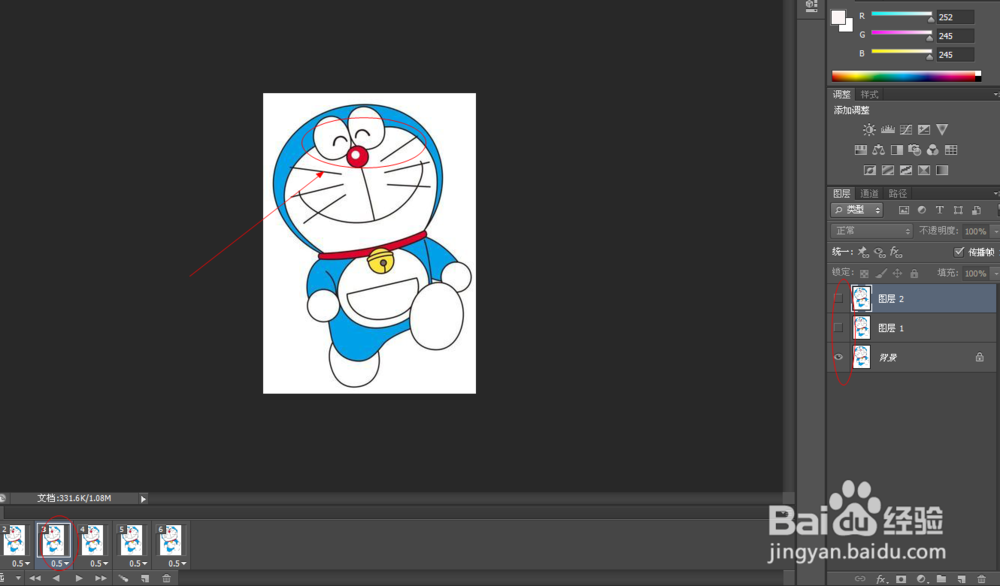
Task: Switch to the 调整 tab
Action: point(842,94)
